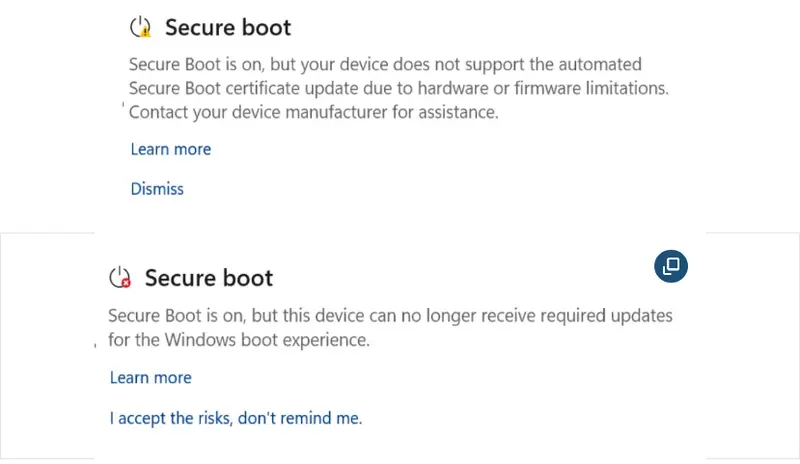Open Learn more under the certificate update warning
The width and height of the screenshot is (800, 464).
tap(171, 149)
